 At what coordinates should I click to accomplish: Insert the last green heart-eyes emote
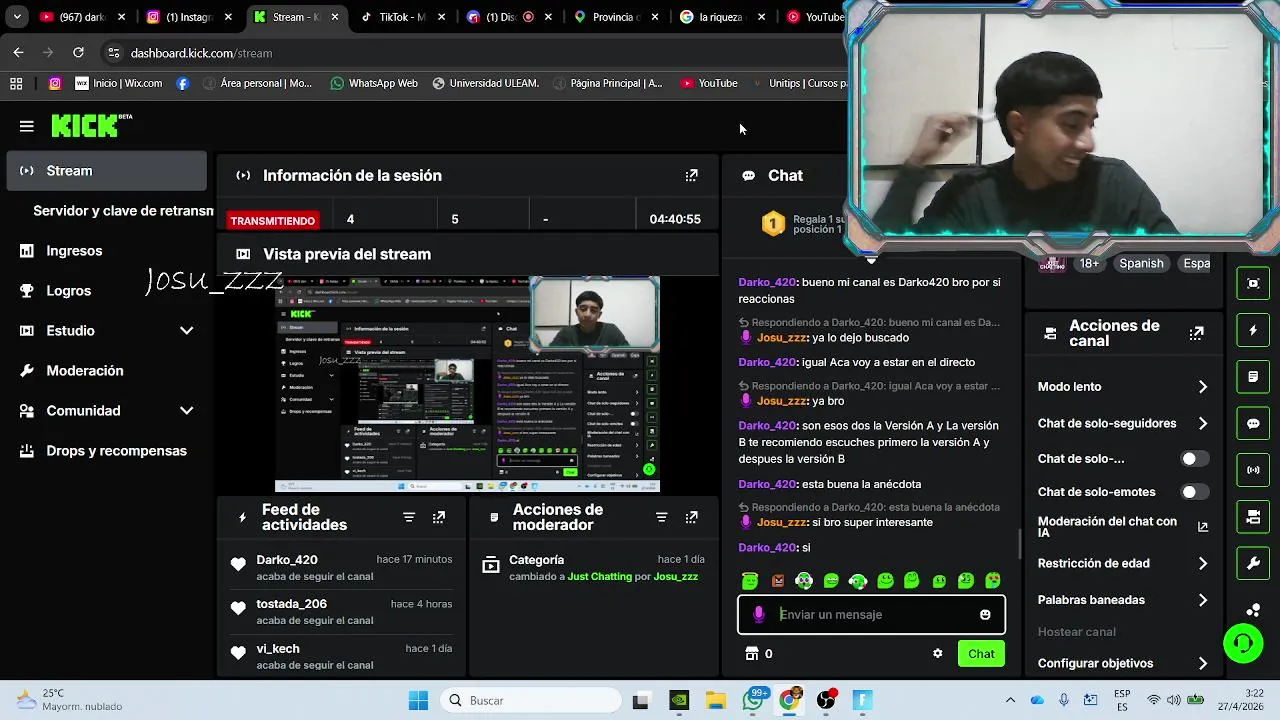coord(993,580)
